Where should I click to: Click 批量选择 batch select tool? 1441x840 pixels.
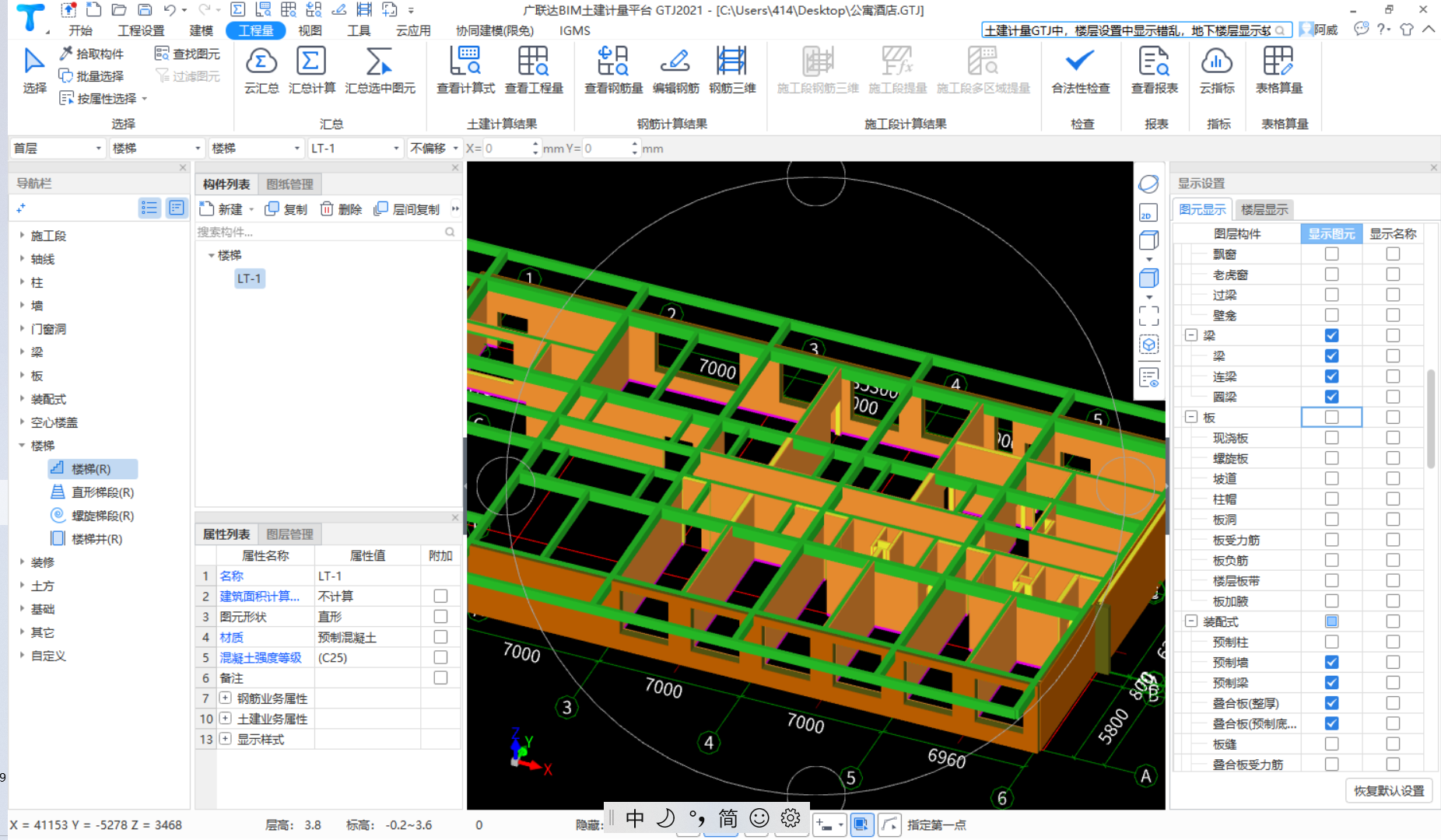coord(92,76)
